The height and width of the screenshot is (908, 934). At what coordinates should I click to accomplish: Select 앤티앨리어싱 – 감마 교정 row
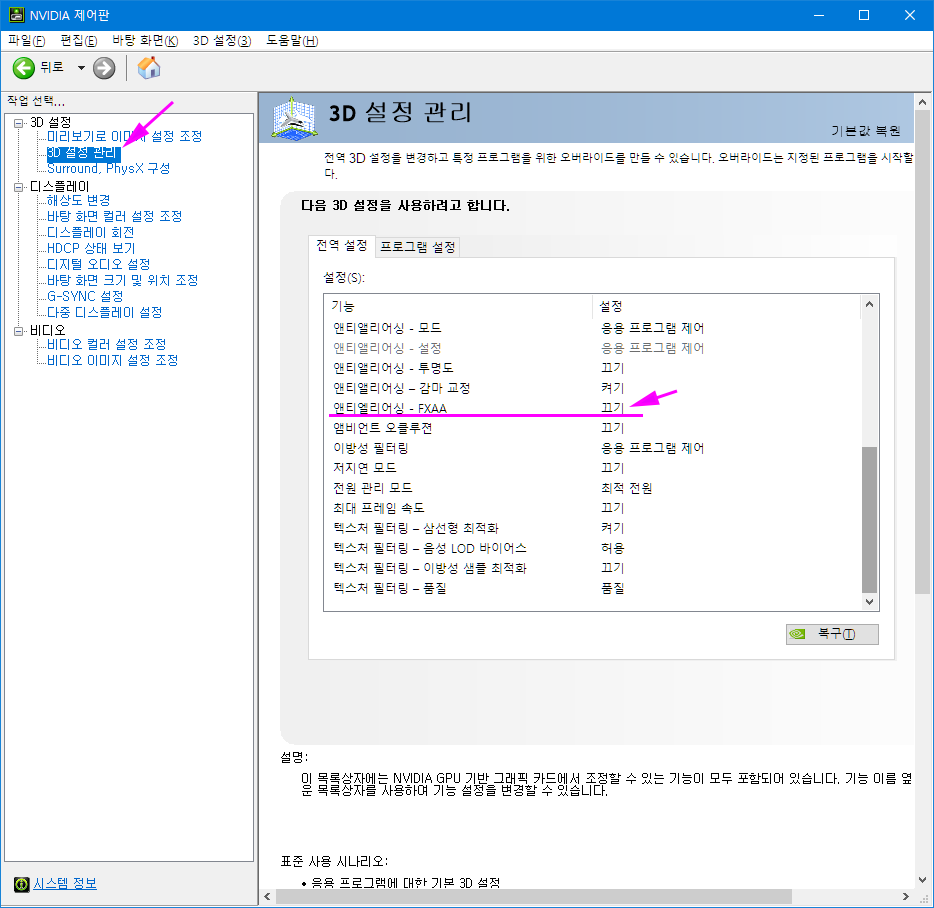592,388
